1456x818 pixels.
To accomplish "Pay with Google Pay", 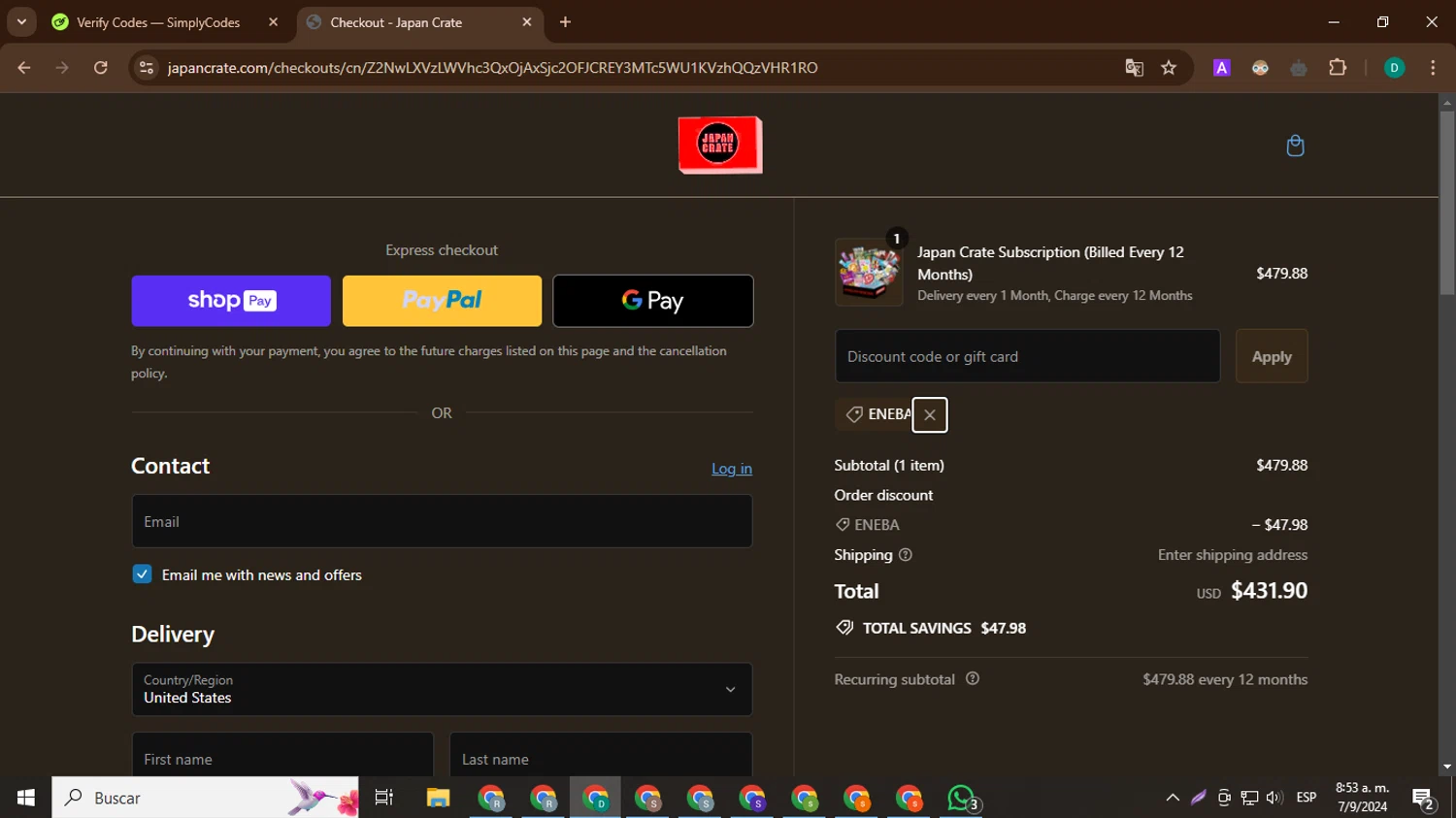I will click(x=653, y=301).
